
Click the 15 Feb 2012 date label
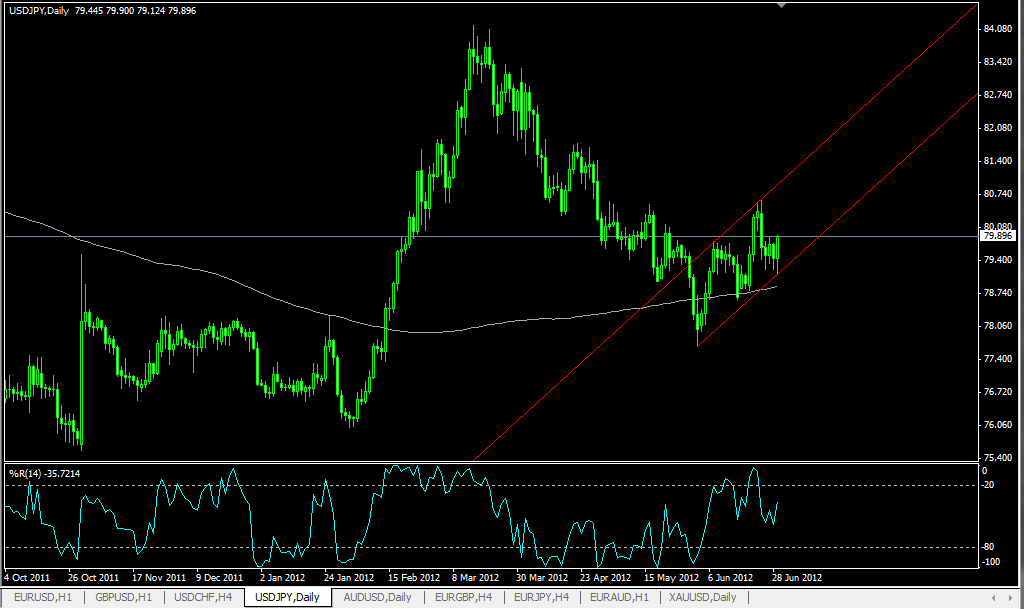414,578
